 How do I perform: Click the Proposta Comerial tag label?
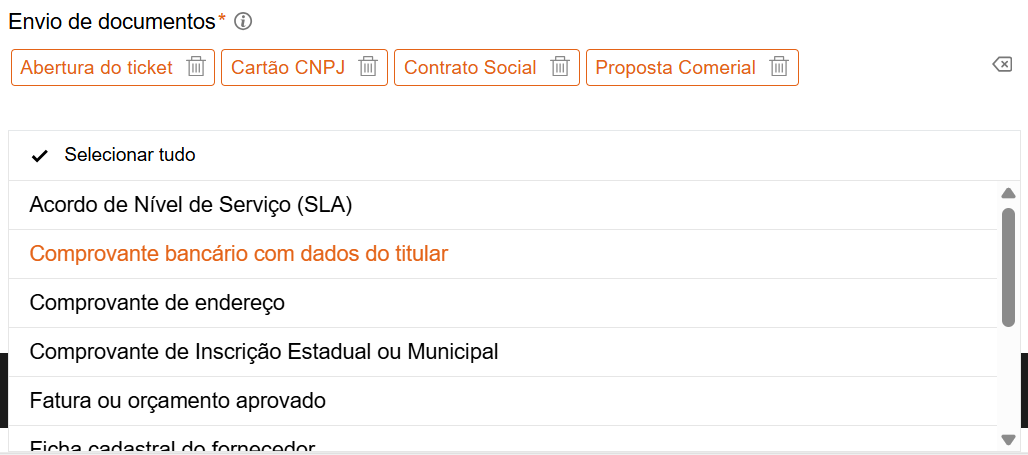point(675,68)
